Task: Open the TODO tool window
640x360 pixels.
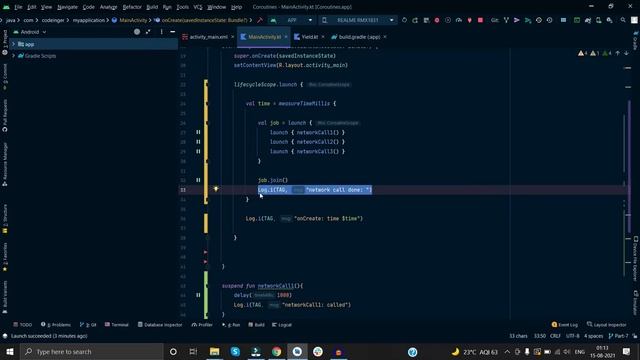Action: (x=22, y=325)
